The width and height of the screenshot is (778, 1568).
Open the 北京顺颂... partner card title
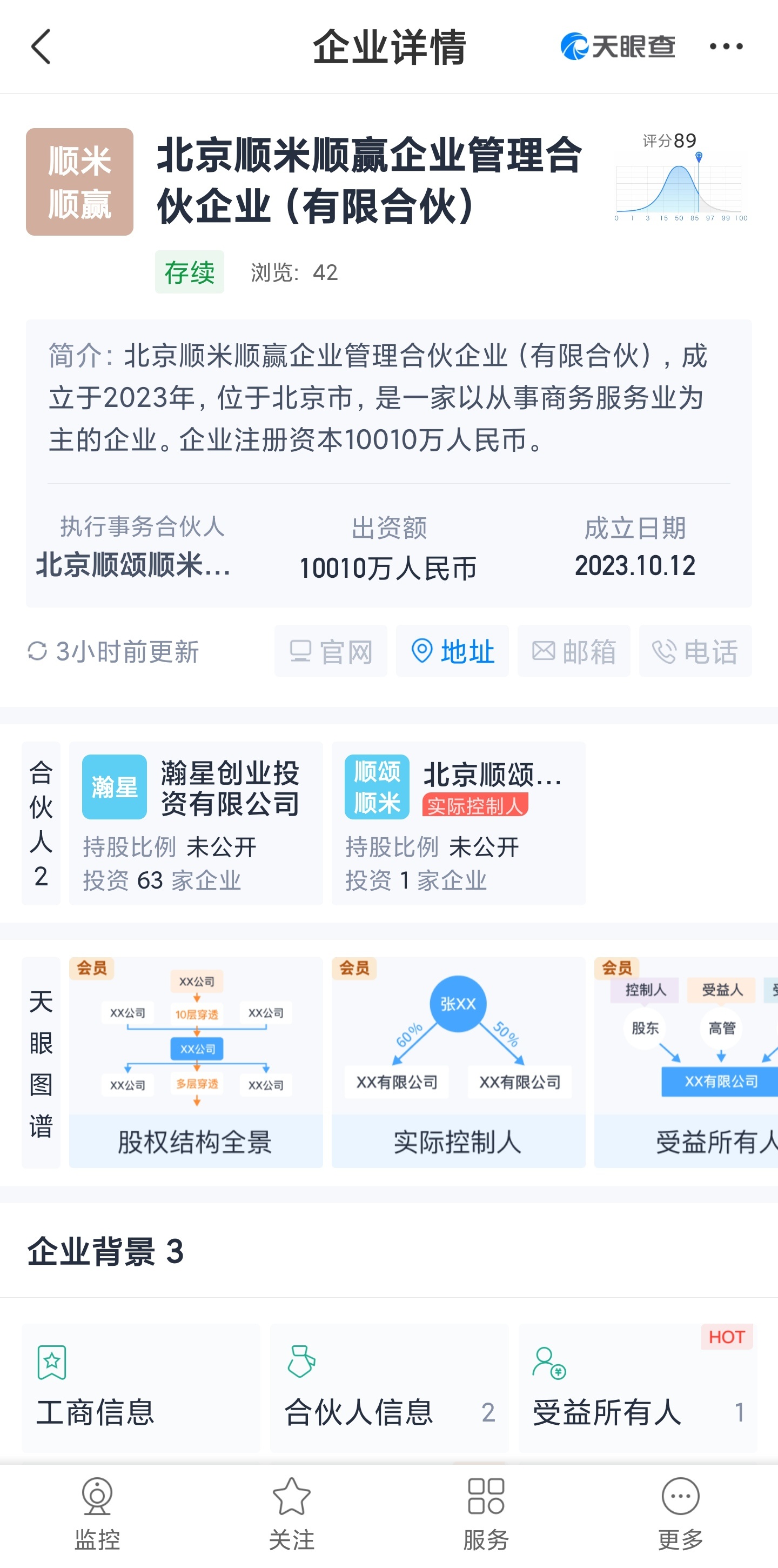[x=492, y=775]
